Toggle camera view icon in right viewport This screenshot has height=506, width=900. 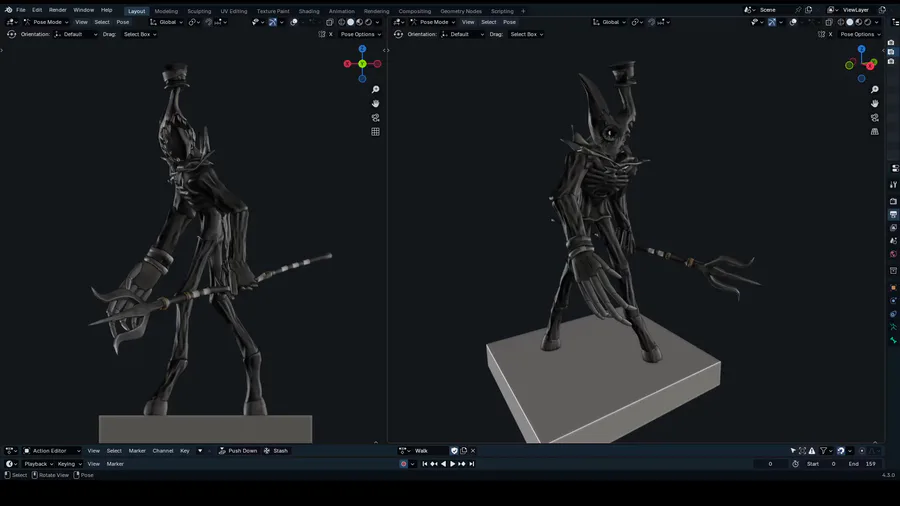875,118
